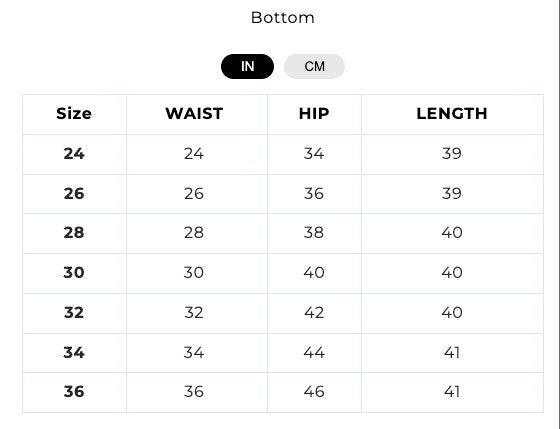This screenshot has height=429, width=560.
Task: Click length value 39 in size 24 row
Action: [452, 154]
